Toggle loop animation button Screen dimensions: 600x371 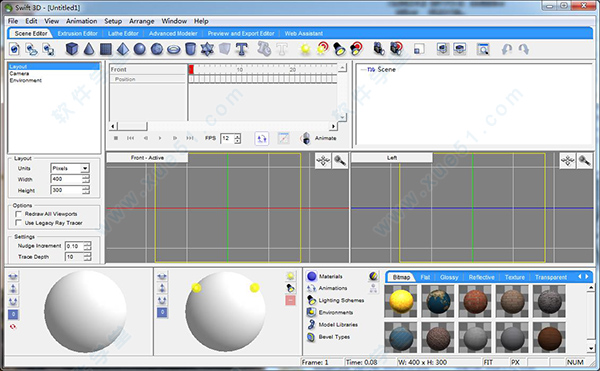(x=262, y=138)
